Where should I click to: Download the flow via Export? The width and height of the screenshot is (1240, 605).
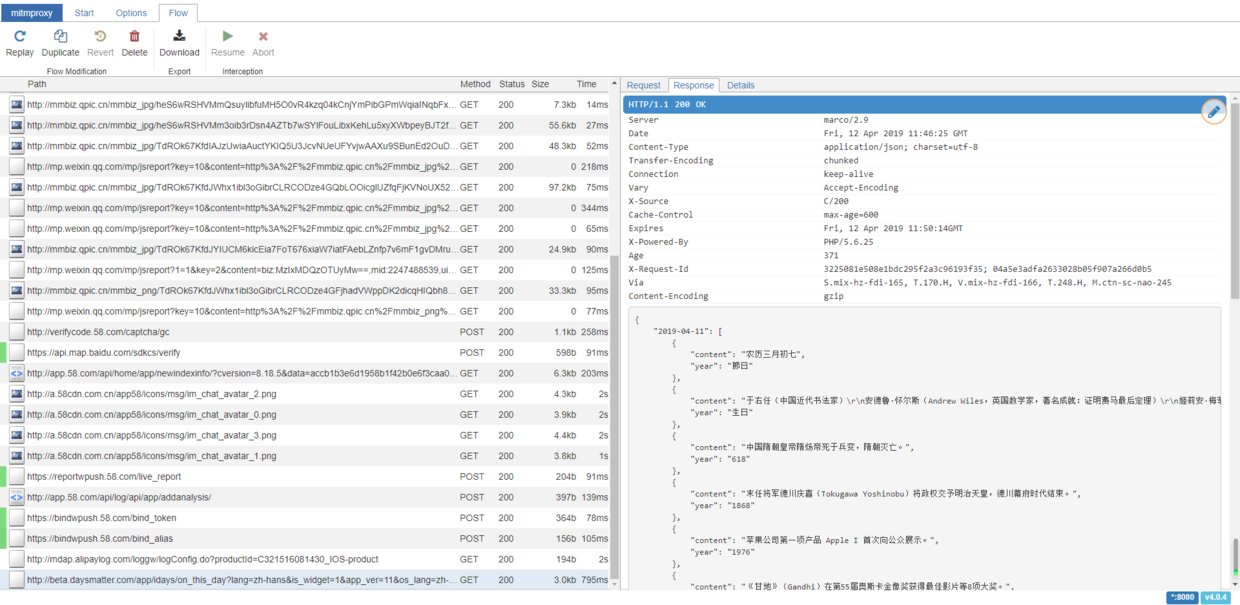click(x=179, y=42)
